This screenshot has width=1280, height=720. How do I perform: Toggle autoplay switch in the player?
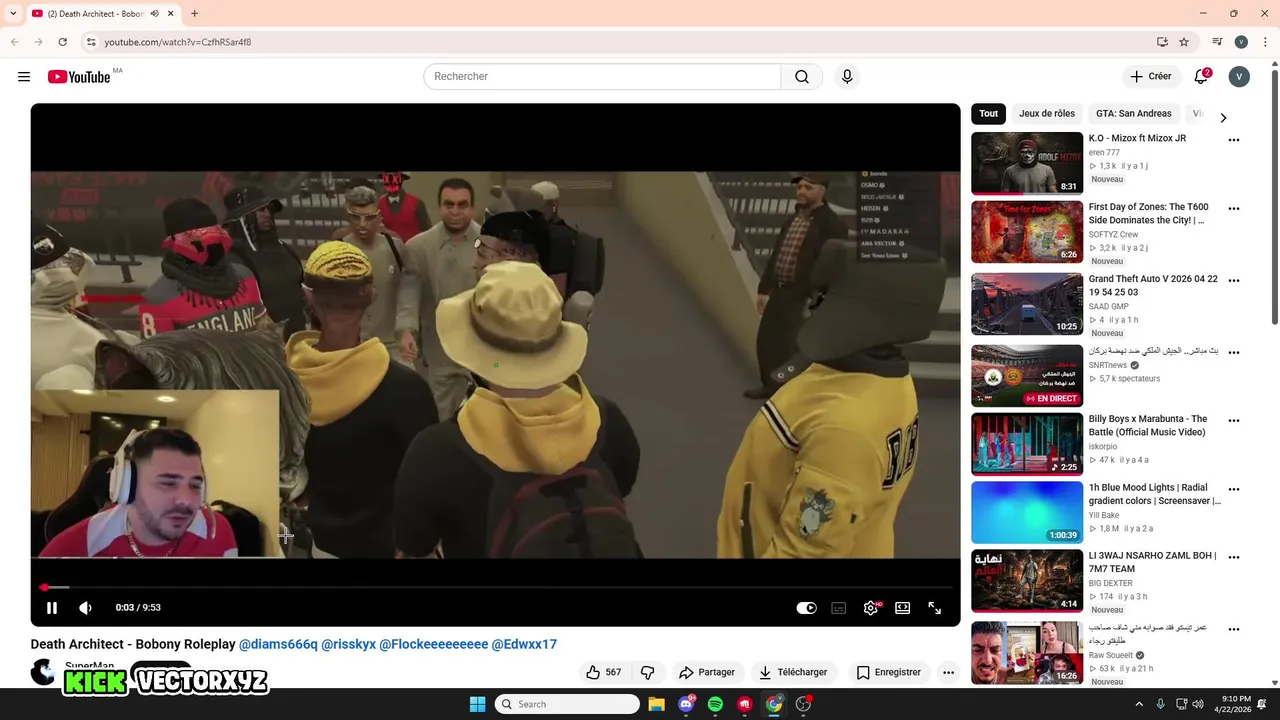click(x=806, y=607)
